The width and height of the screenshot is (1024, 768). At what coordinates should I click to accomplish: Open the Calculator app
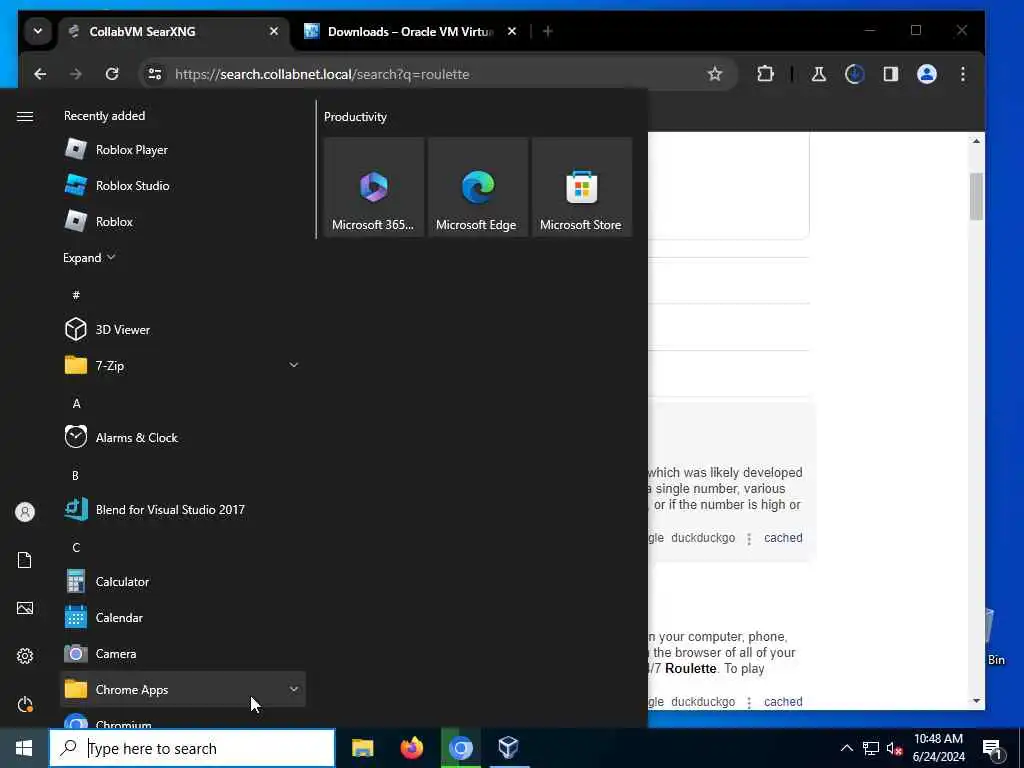[x=183, y=581]
